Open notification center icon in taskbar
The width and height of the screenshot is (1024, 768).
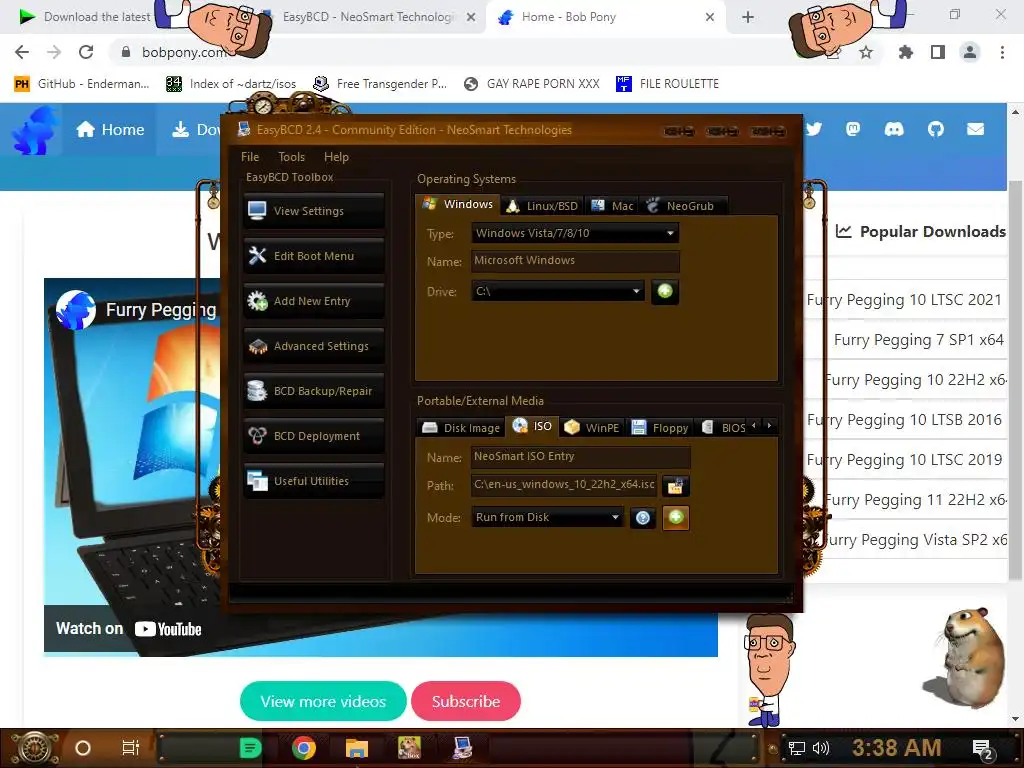click(983, 749)
